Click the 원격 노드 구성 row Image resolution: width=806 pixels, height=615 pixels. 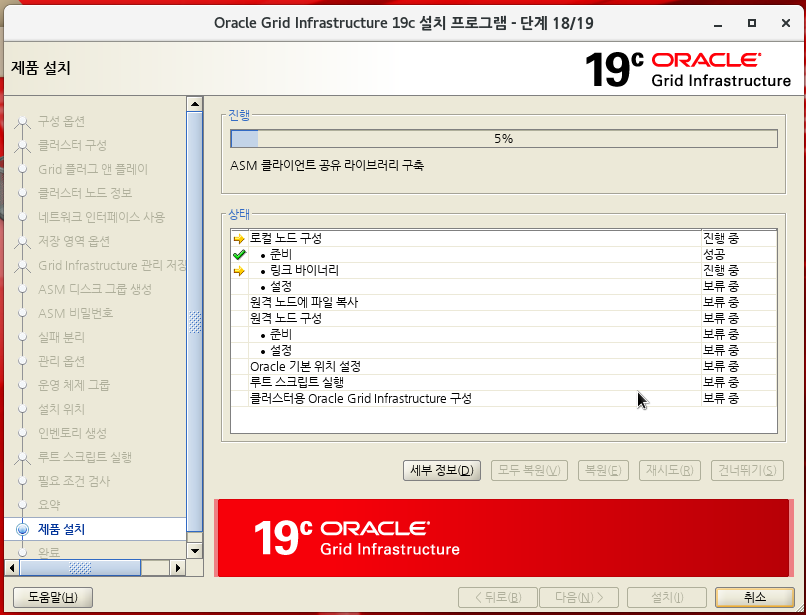(x=504, y=318)
